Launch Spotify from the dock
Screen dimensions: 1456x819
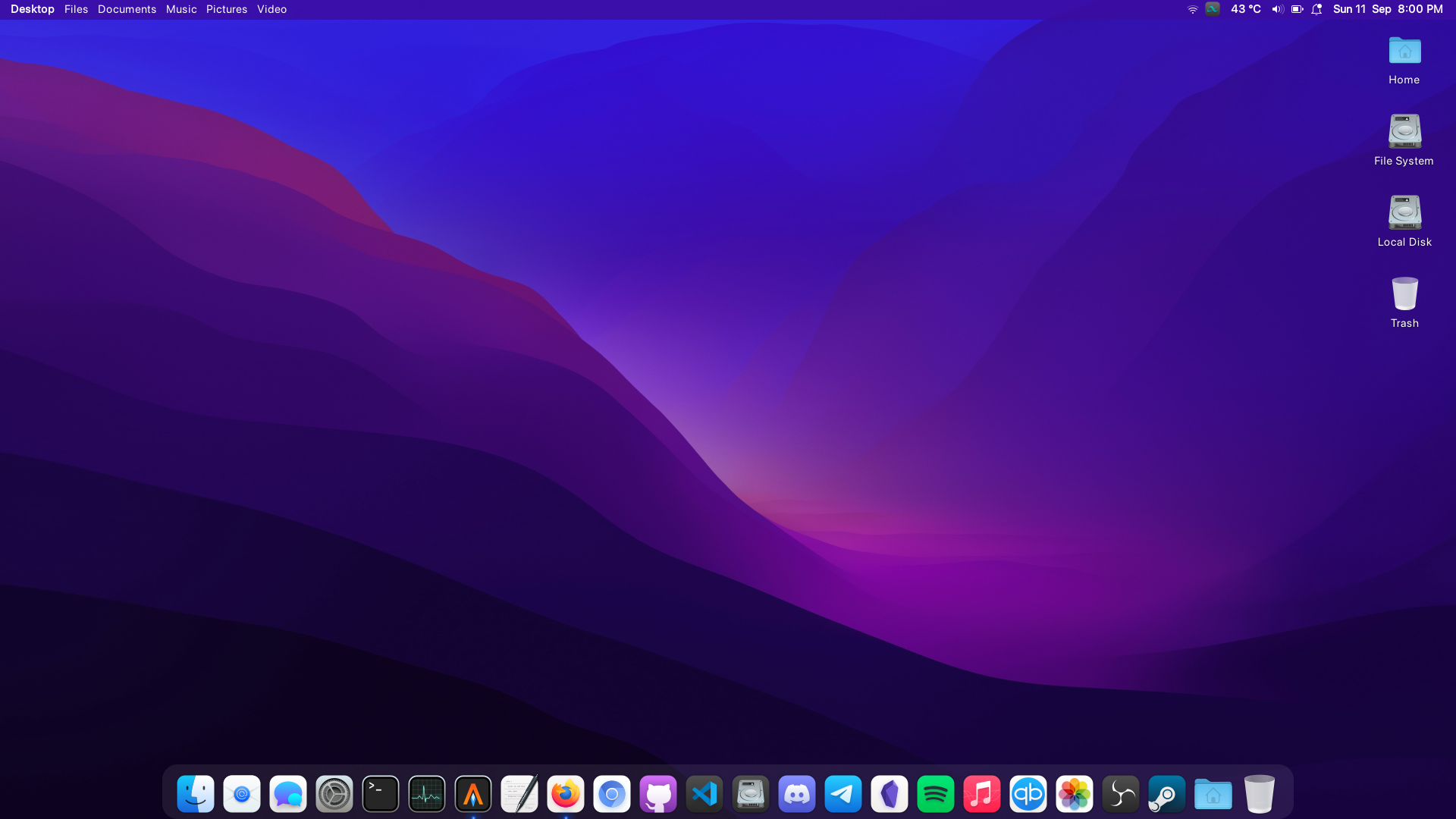coord(936,794)
